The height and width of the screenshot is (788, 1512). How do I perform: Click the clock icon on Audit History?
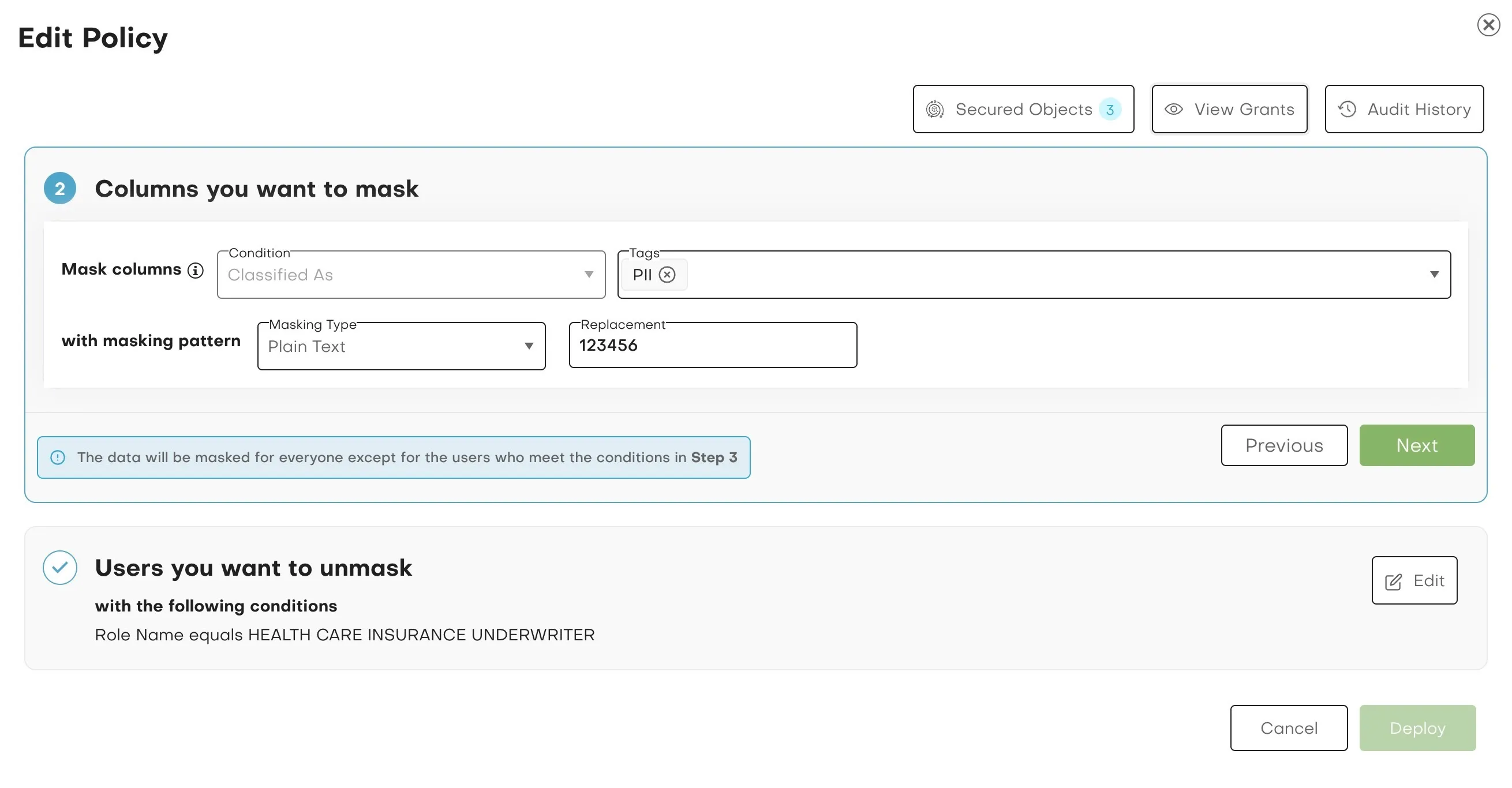click(1348, 108)
